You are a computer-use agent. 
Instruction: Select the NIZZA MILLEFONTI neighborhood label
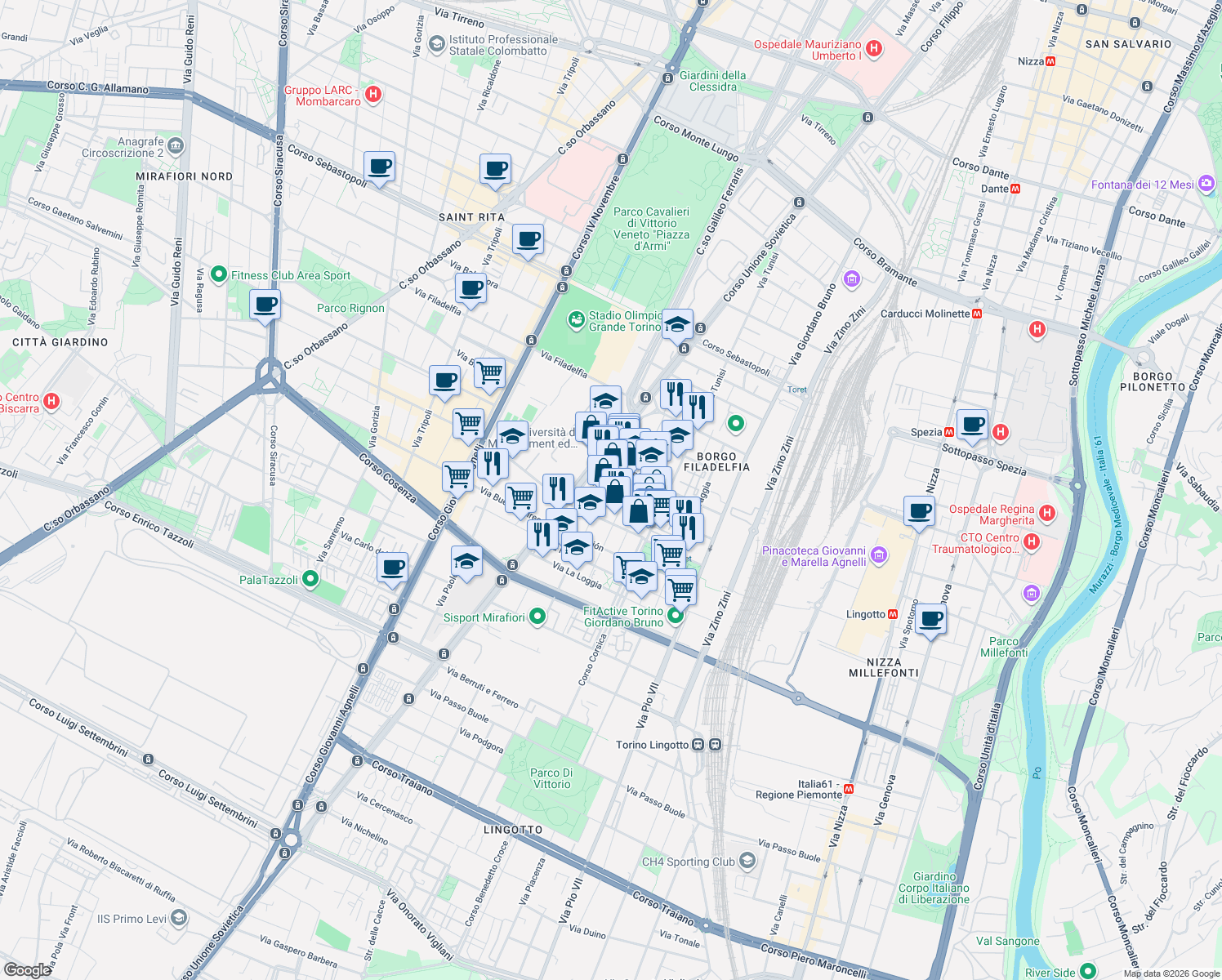[884, 667]
